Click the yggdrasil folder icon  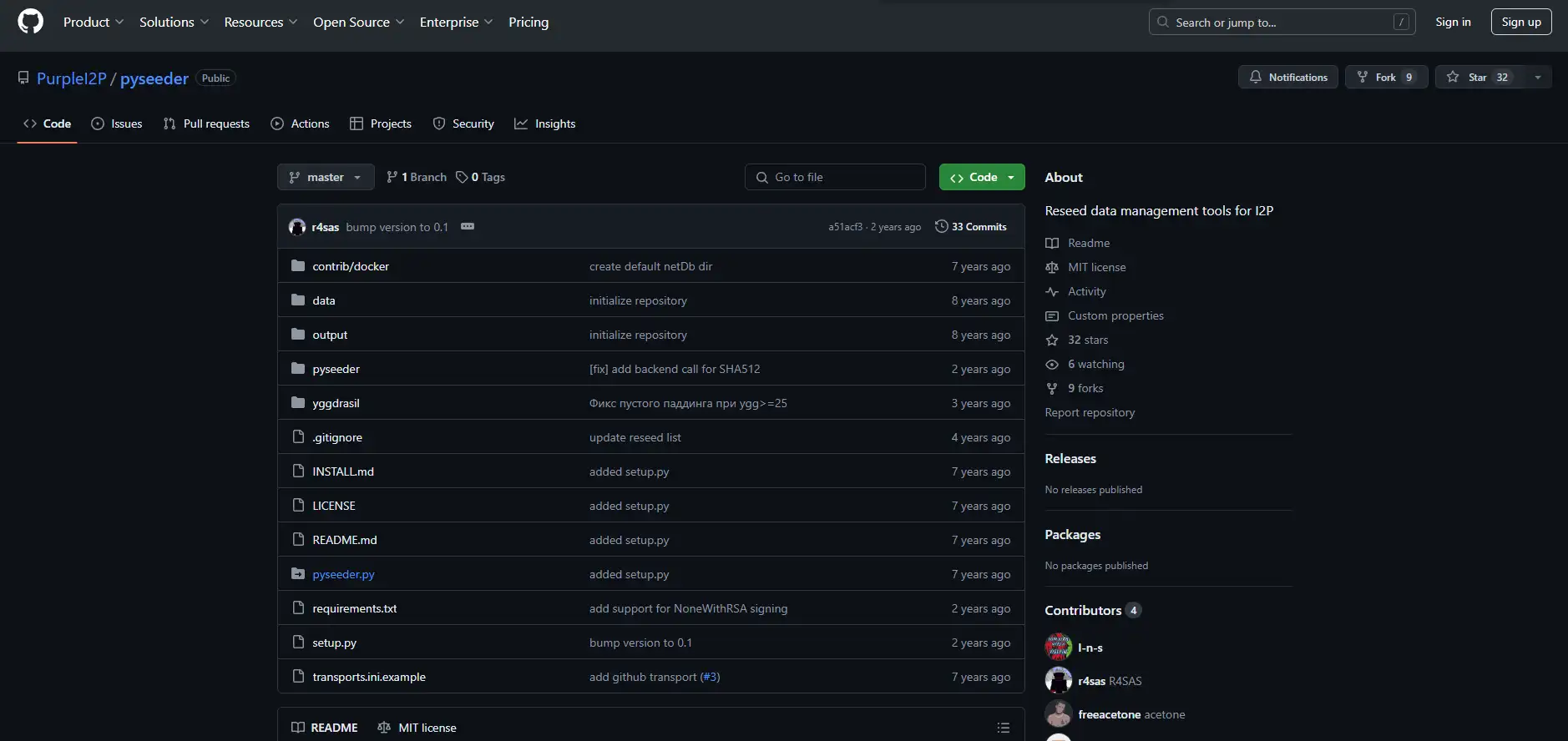[298, 403]
